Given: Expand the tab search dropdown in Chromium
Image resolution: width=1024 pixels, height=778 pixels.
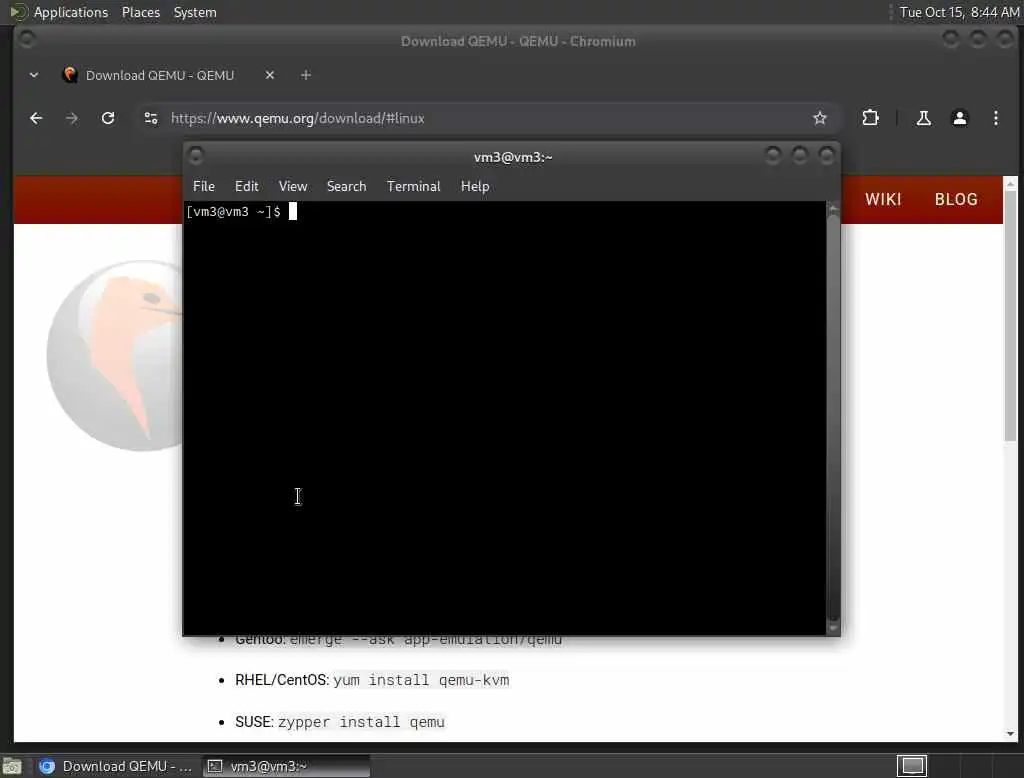Looking at the screenshot, I should 34,75.
